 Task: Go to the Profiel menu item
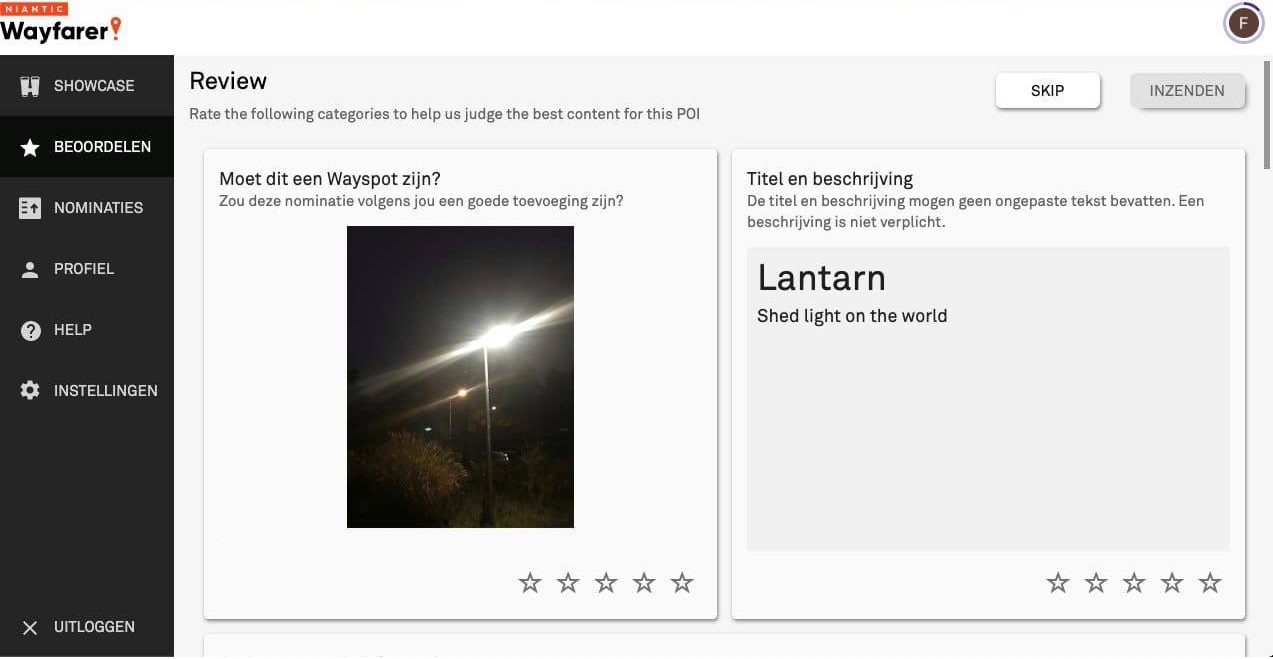84,269
